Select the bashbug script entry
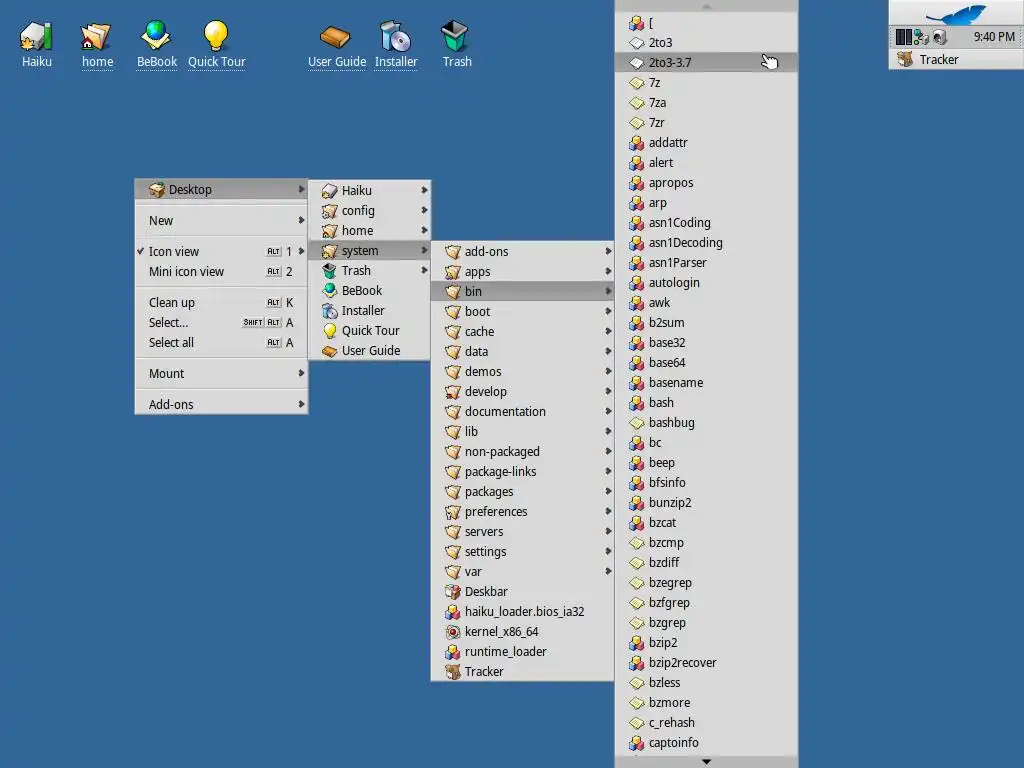The width and height of the screenshot is (1024, 768). coord(706,423)
